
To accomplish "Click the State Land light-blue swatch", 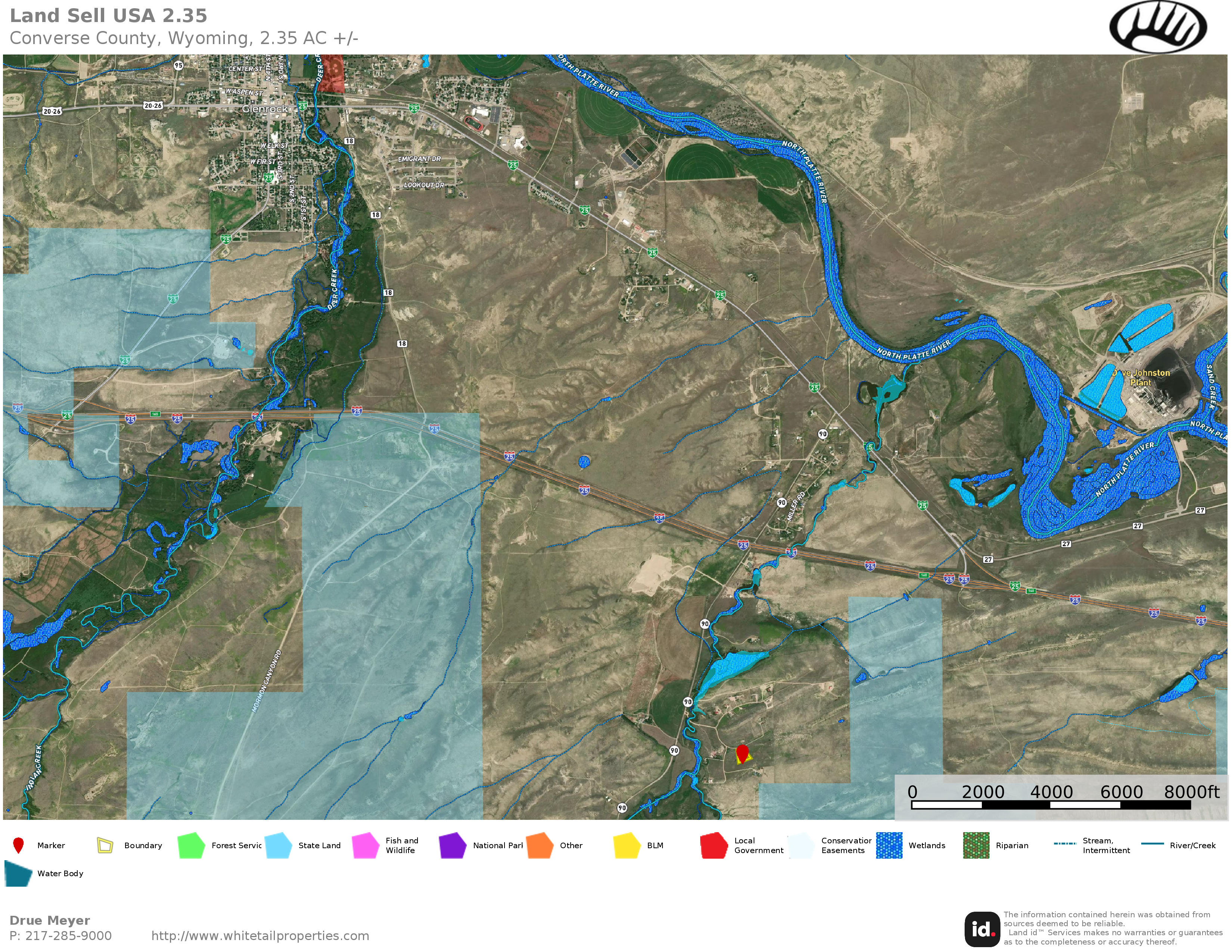I will click(278, 845).
